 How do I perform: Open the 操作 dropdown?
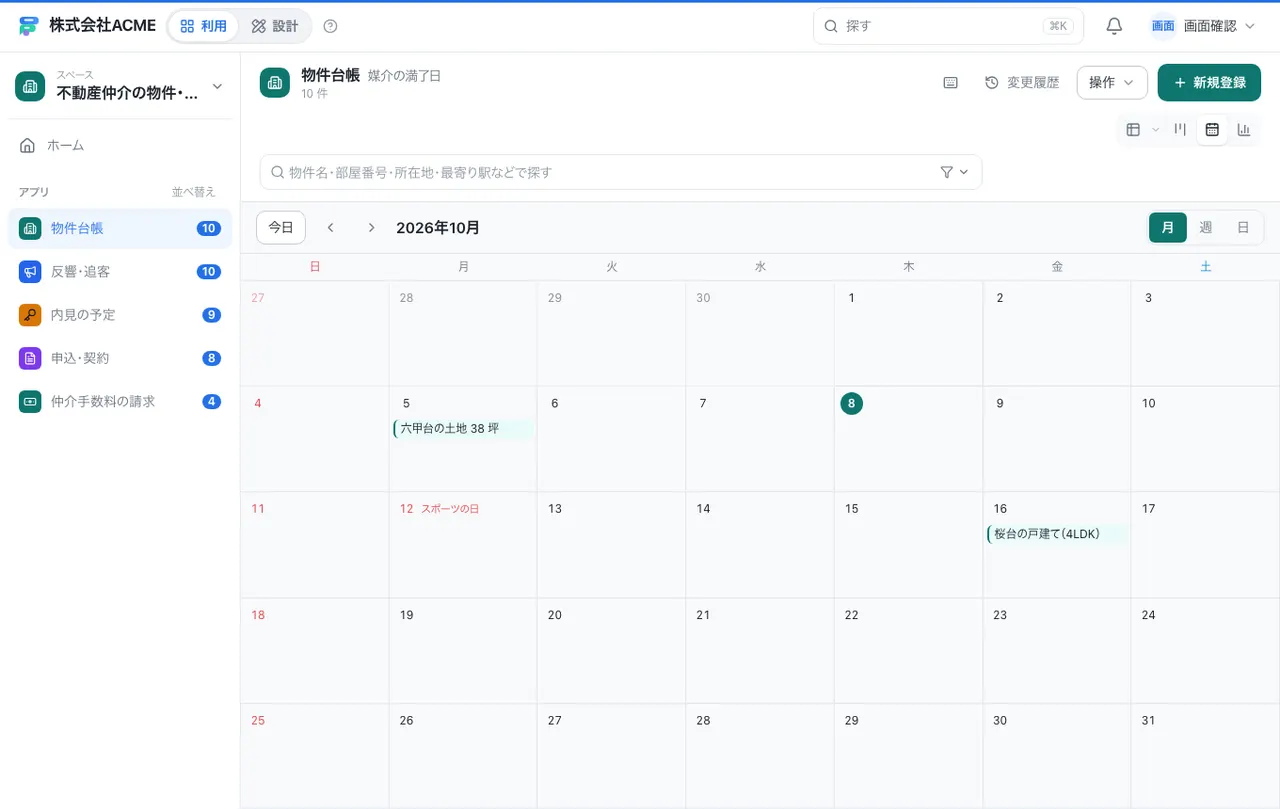(x=1112, y=83)
